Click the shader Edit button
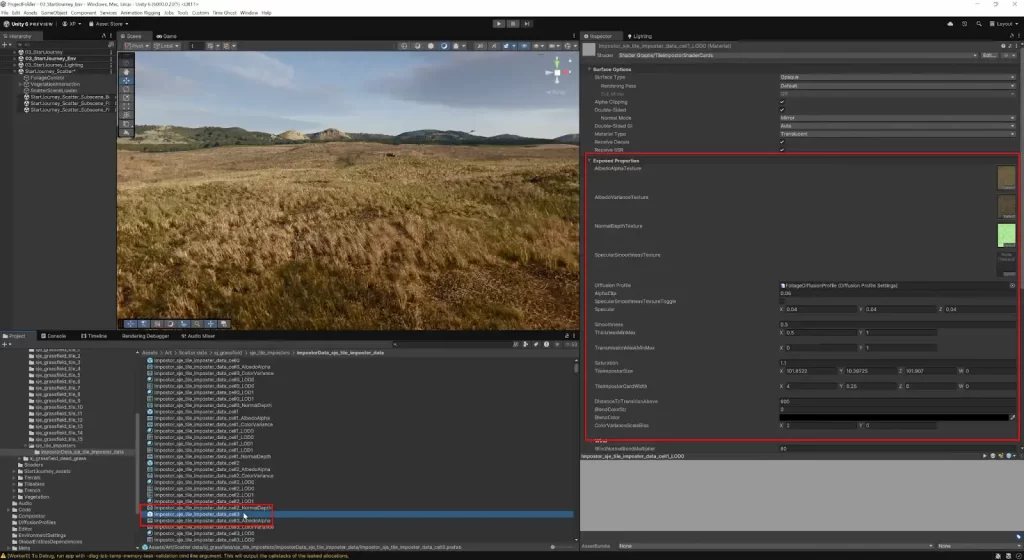This screenshot has height=560, width=1024. coord(990,55)
